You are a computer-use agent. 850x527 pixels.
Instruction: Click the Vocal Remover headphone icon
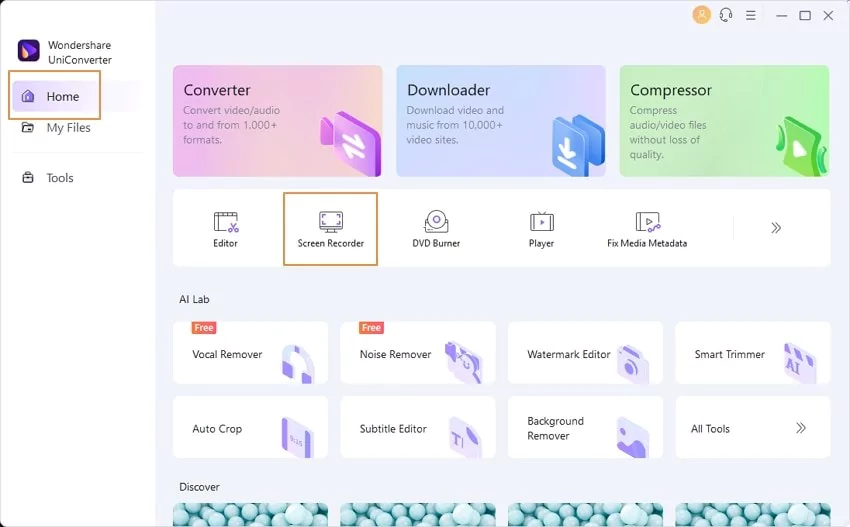[298, 364]
